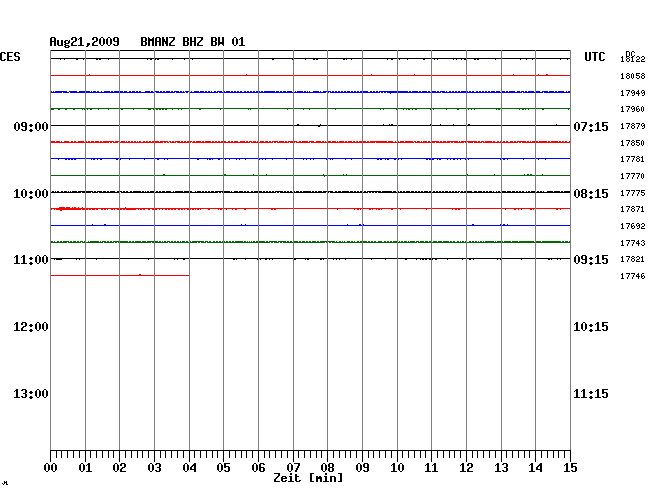Click the 10 minute axis label

pos(397,468)
